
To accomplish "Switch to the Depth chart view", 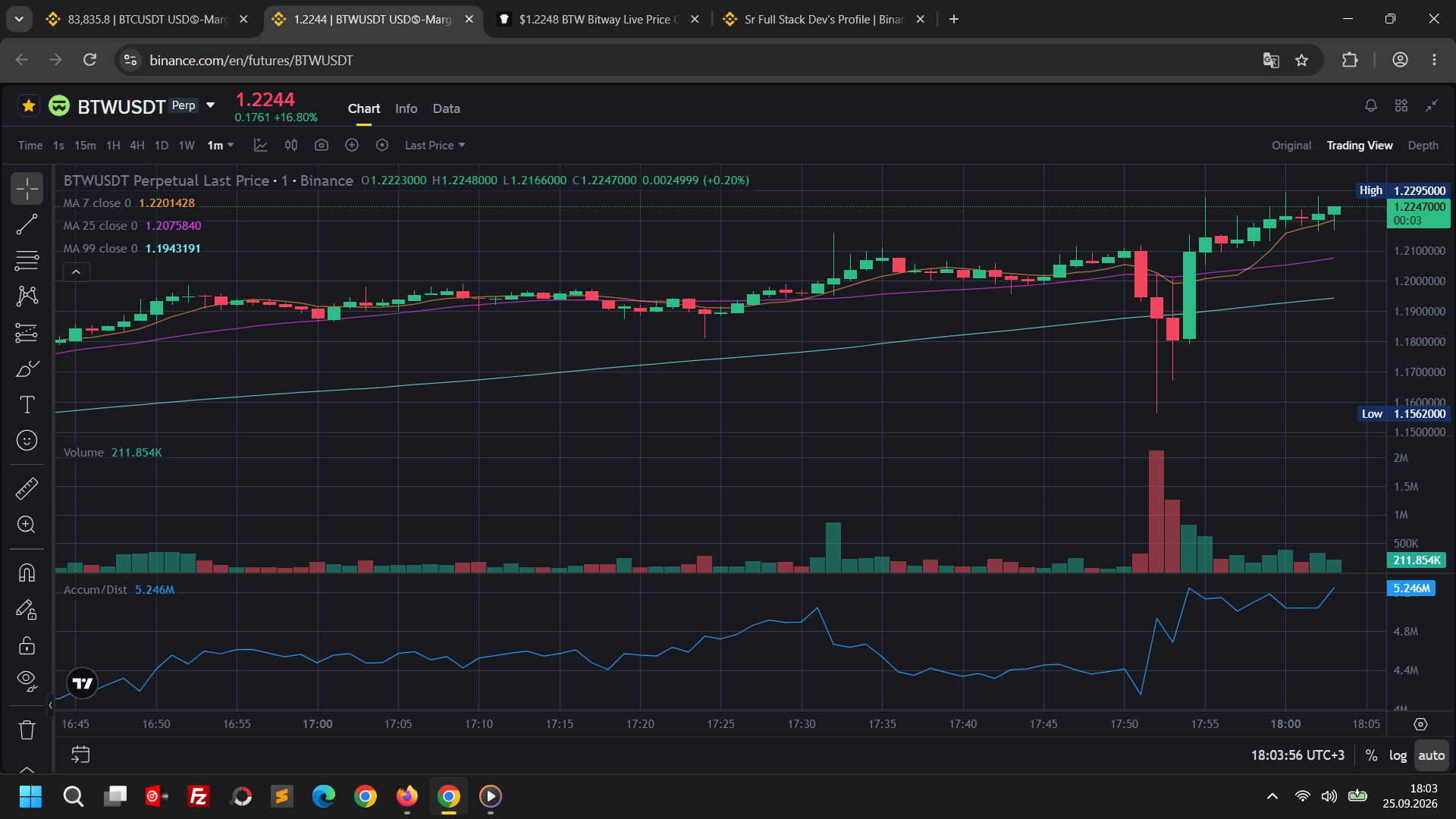I will click(x=1423, y=145).
